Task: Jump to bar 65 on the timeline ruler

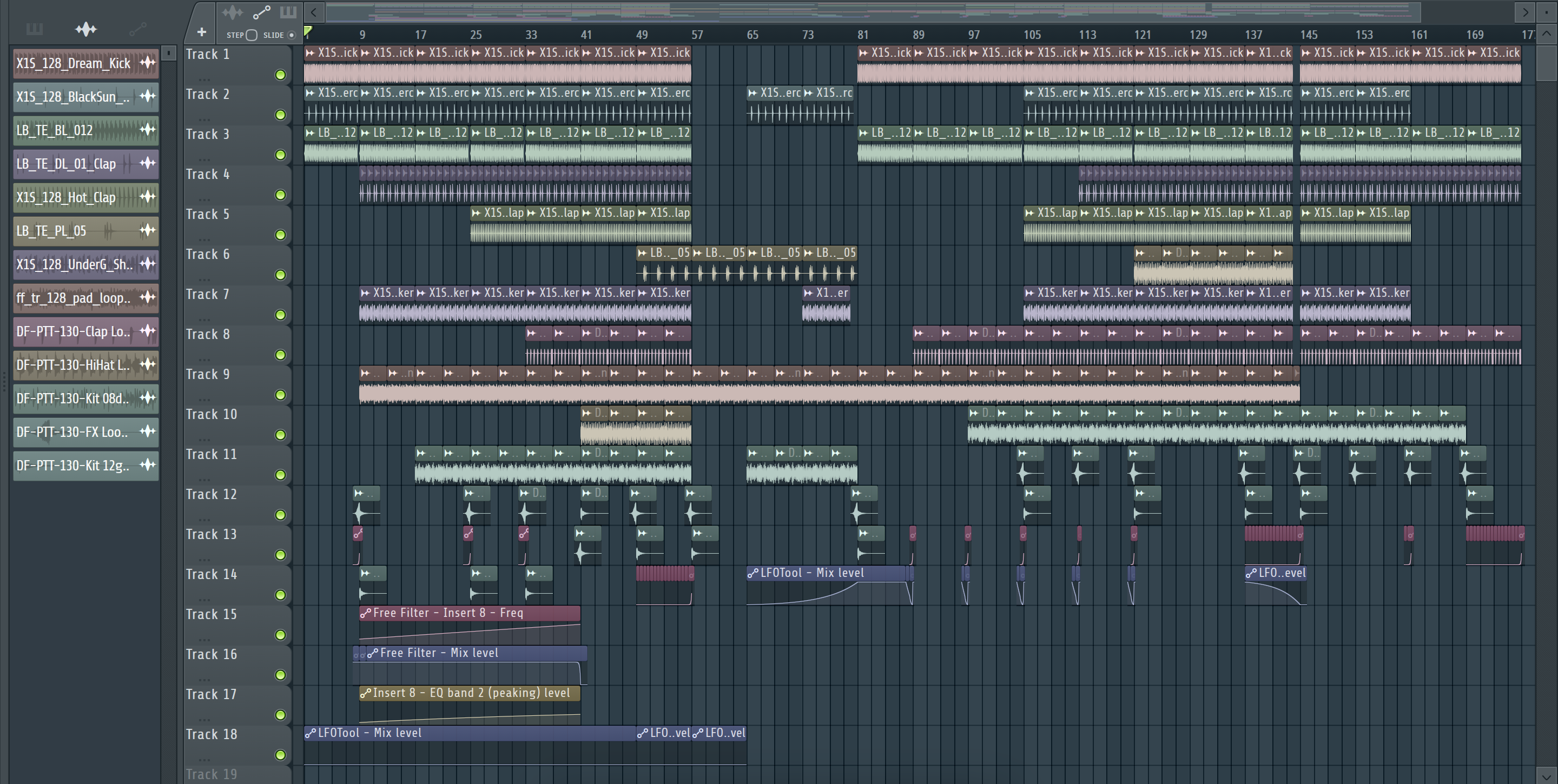Action: pyautogui.click(x=752, y=35)
